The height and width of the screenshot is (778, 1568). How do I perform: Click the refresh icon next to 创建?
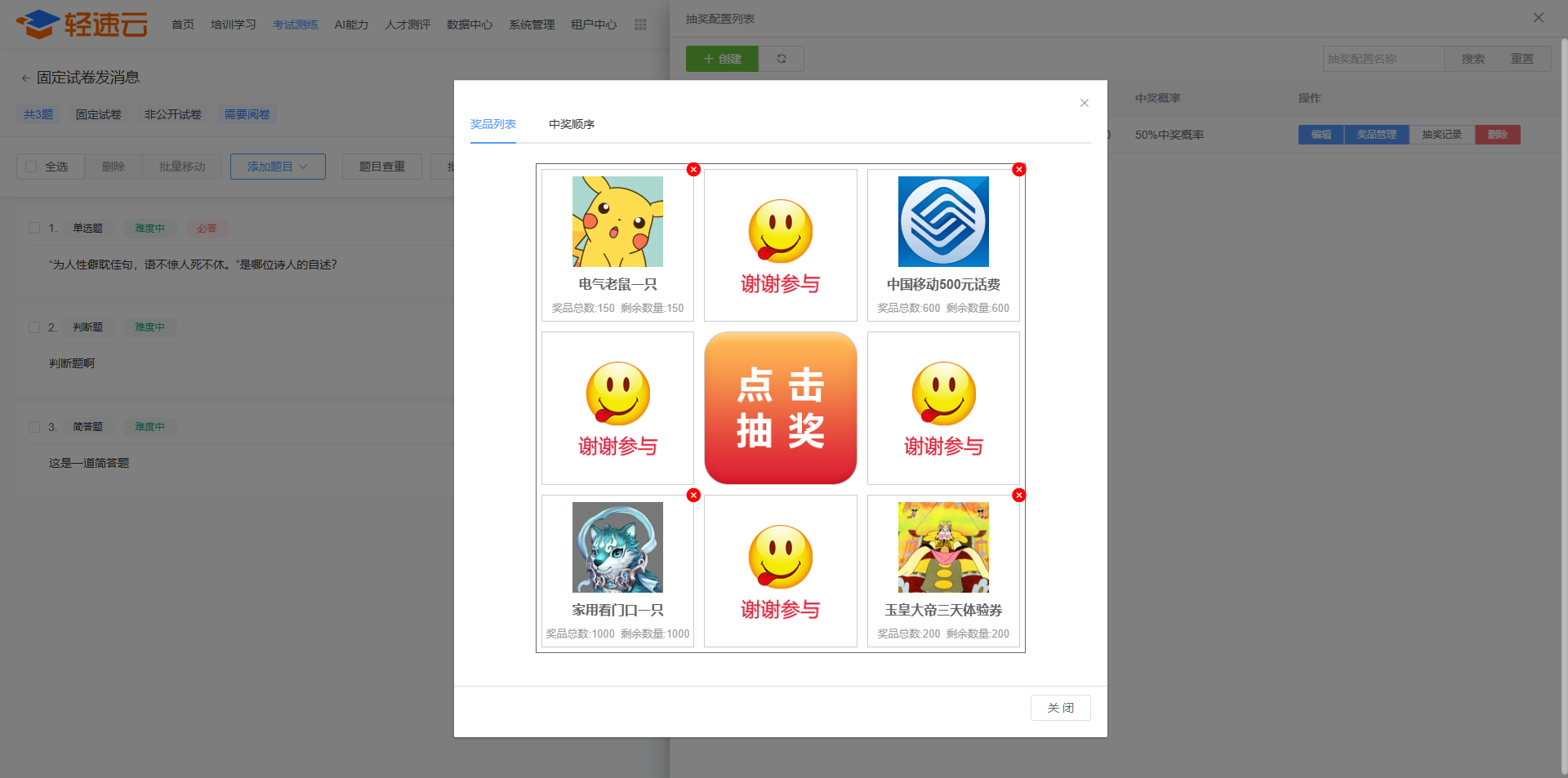pos(782,59)
